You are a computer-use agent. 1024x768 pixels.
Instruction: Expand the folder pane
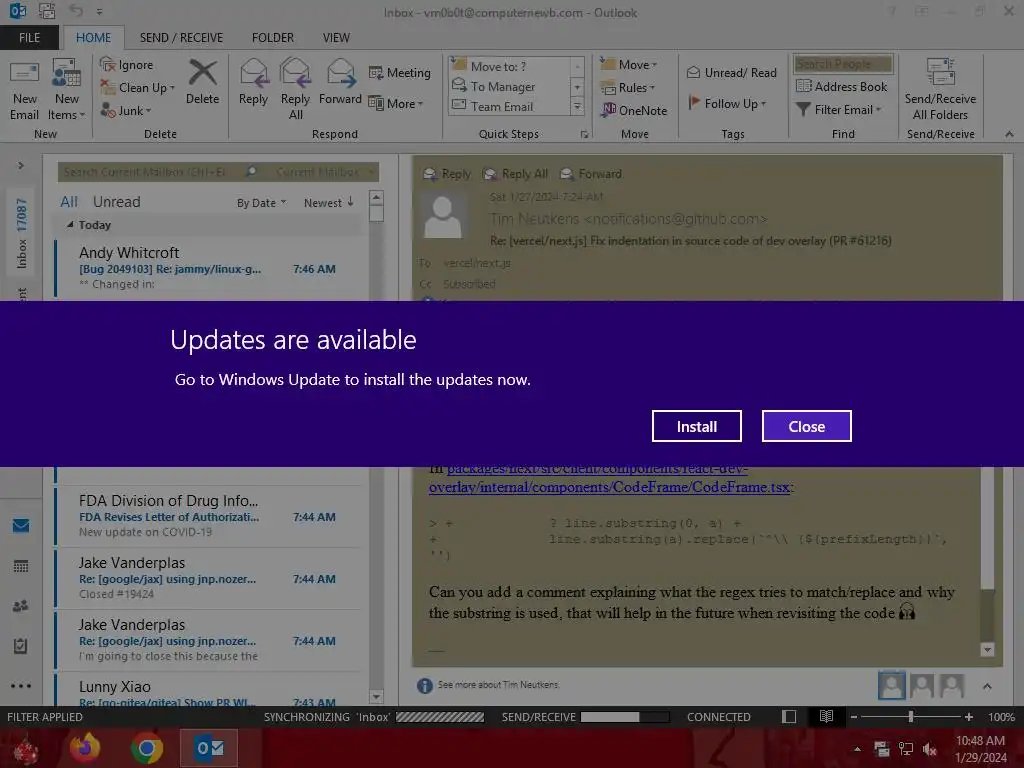tap(21, 166)
